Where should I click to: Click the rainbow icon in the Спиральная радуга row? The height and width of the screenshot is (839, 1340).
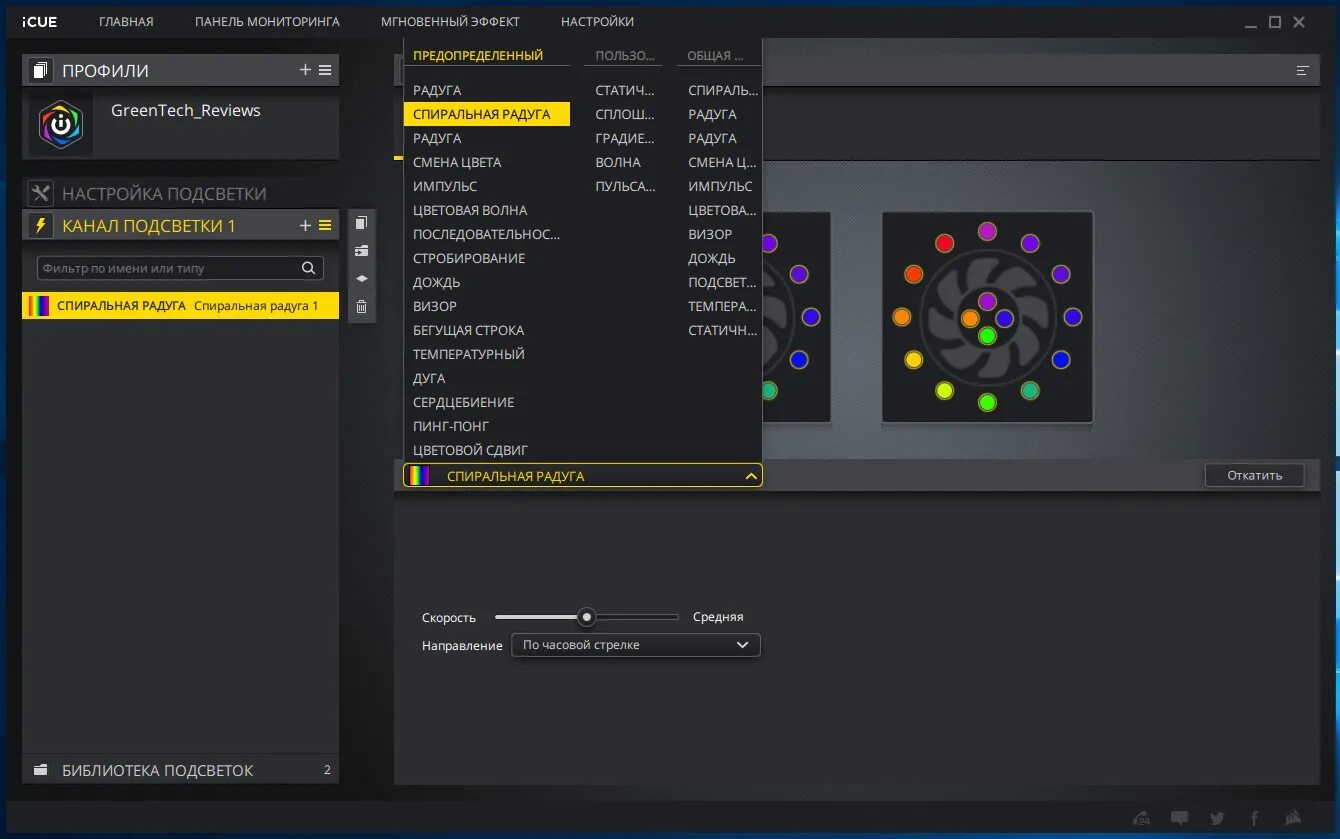pyautogui.click(x=39, y=306)
